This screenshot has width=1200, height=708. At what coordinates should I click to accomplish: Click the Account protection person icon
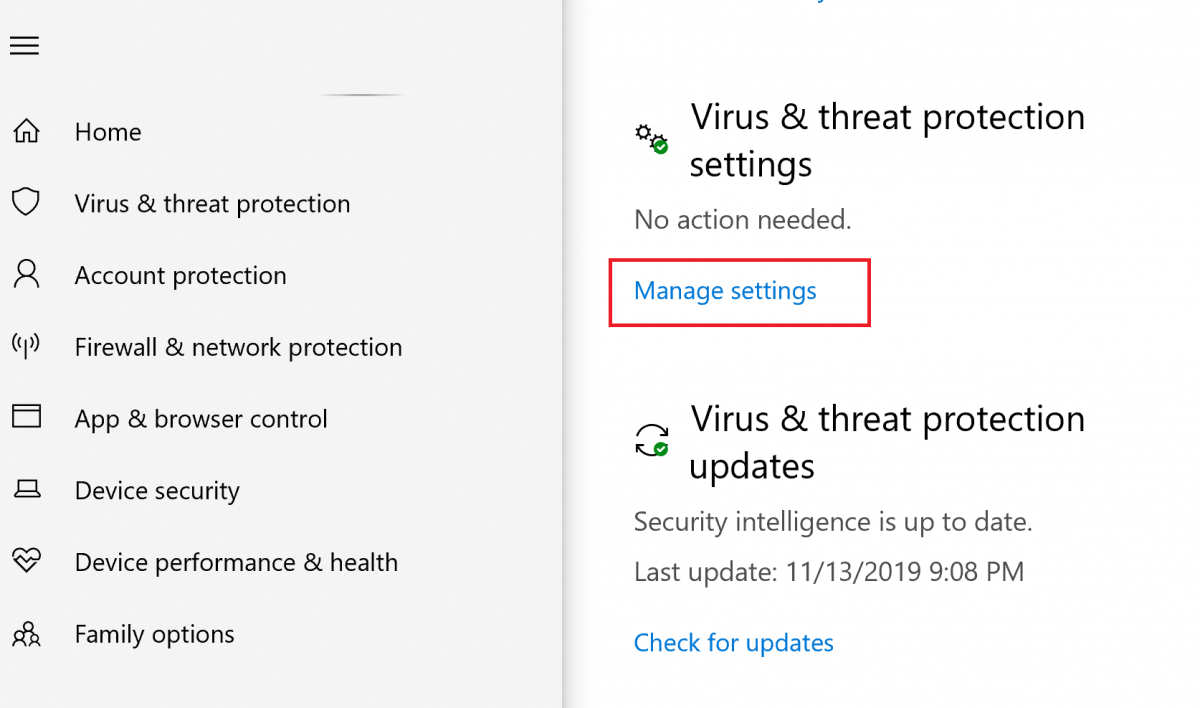point(26,275)
